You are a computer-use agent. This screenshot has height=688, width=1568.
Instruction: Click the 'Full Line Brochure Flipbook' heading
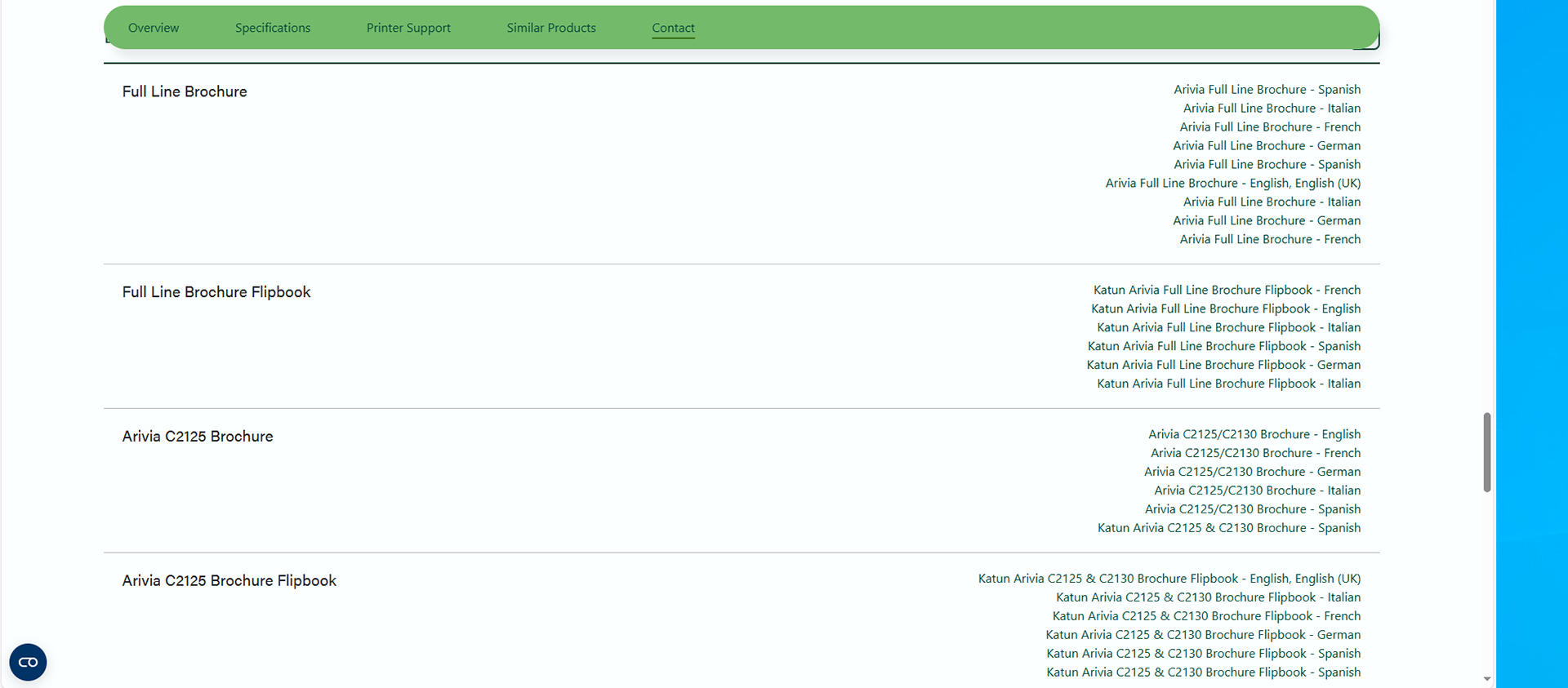click(216, 292)
